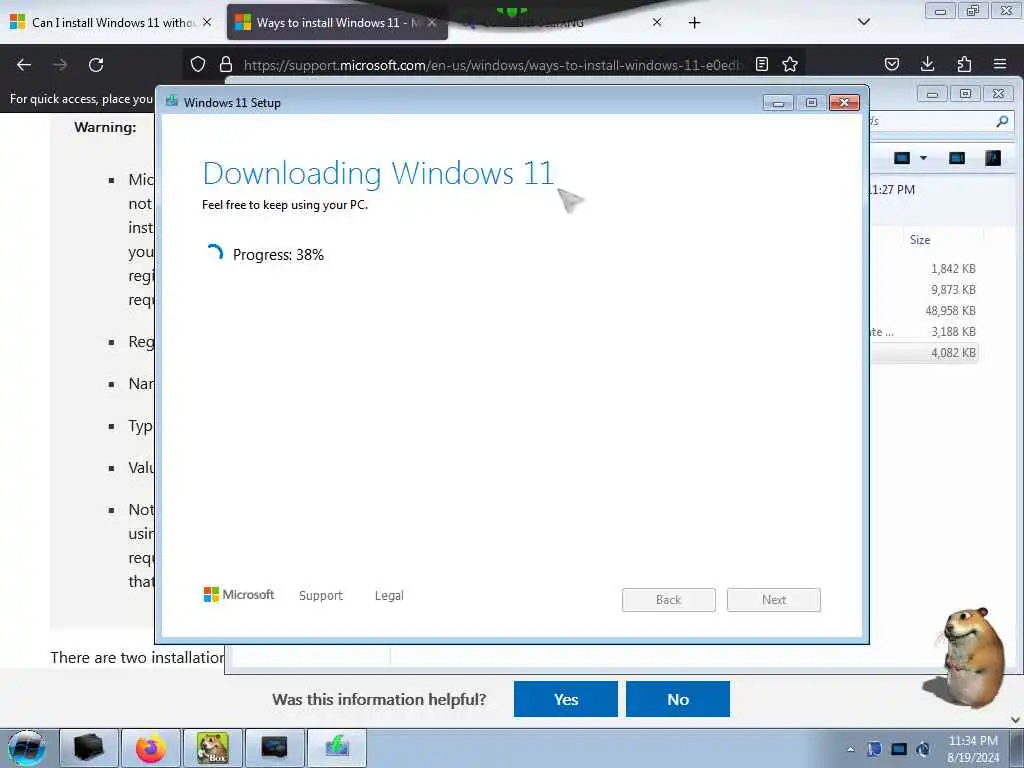Open the Windows 11 Setup taskbar icon
Viewport: 1024px width, 768px height.
337,747
